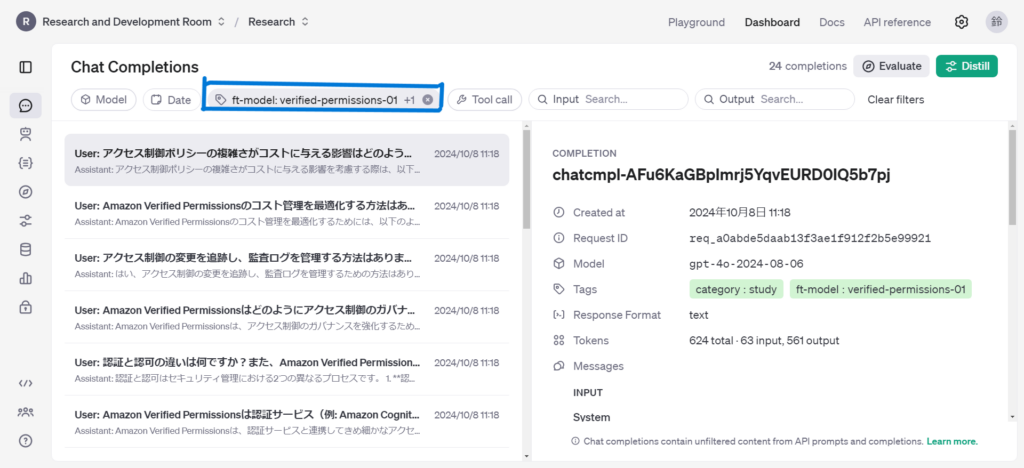This screenshot has height=468, width=1024.
Task: Open Research and Development Room organization switcher
Action: (120, 22)
